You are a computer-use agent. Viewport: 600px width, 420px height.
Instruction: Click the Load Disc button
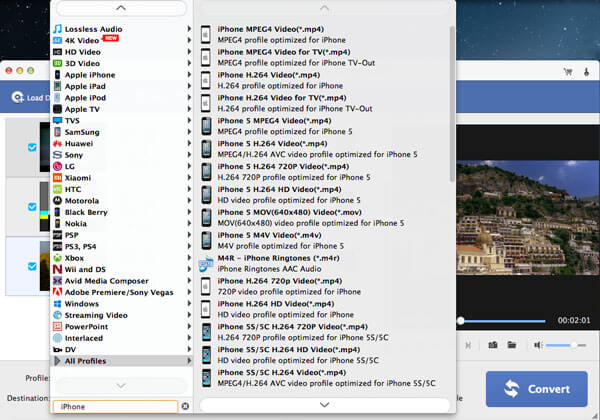pos(31,98)
